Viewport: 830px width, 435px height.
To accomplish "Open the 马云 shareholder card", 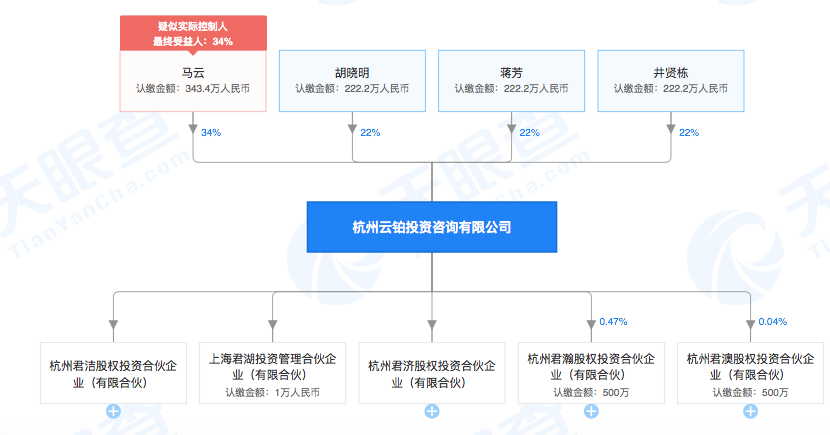I will [x=193, y=81].
